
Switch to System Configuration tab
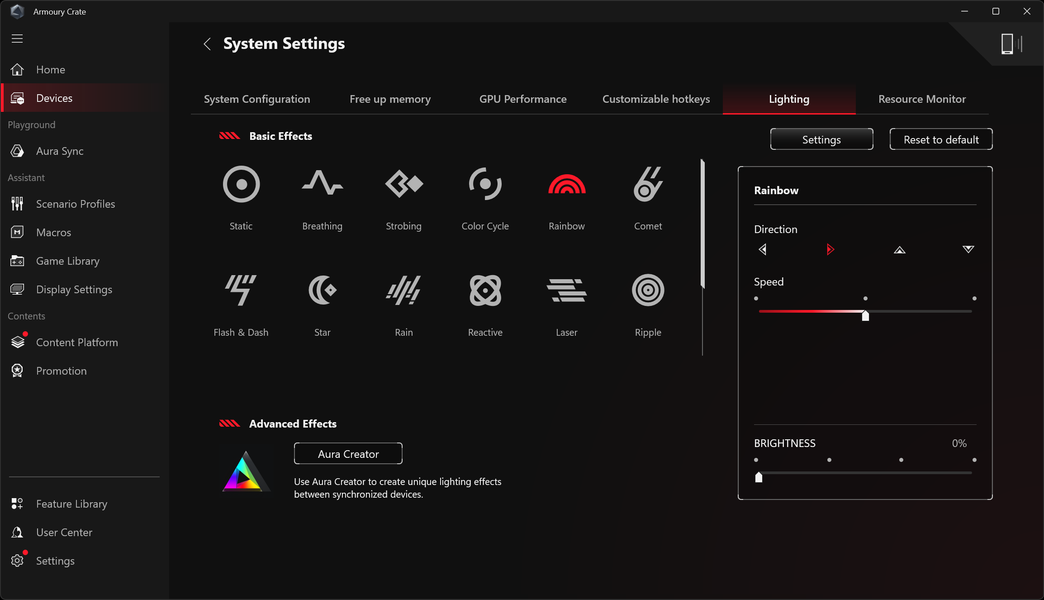click(257, 99)
